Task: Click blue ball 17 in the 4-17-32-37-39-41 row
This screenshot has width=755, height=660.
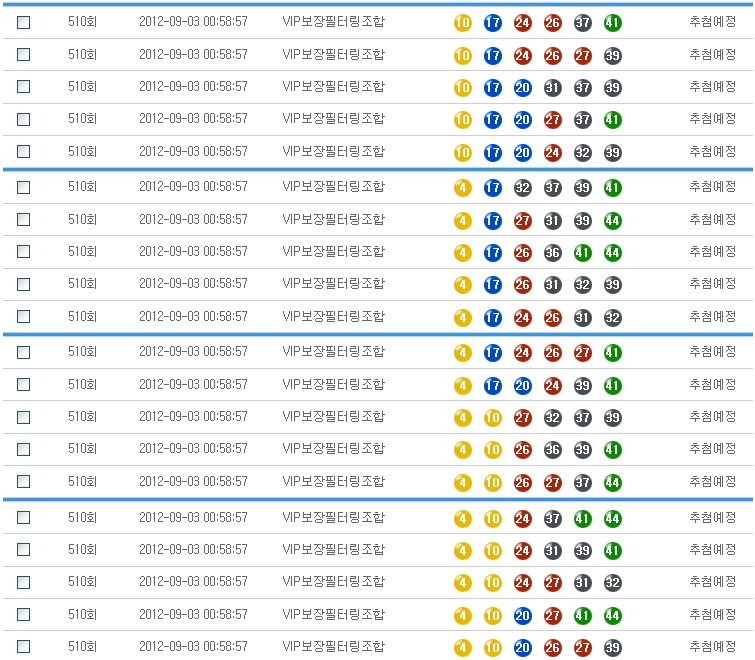Action: pyautogui.click(x=492, y=188)
